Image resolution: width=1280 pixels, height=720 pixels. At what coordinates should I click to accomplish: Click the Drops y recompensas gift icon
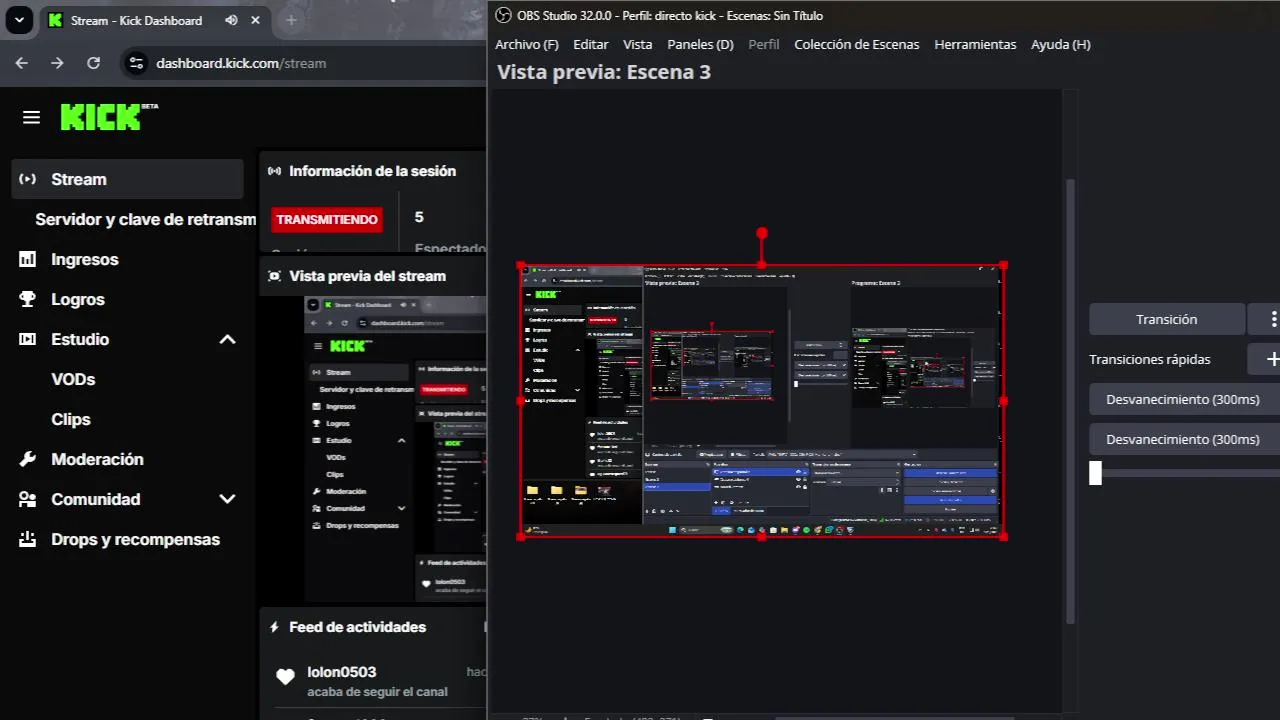point(28,539)
